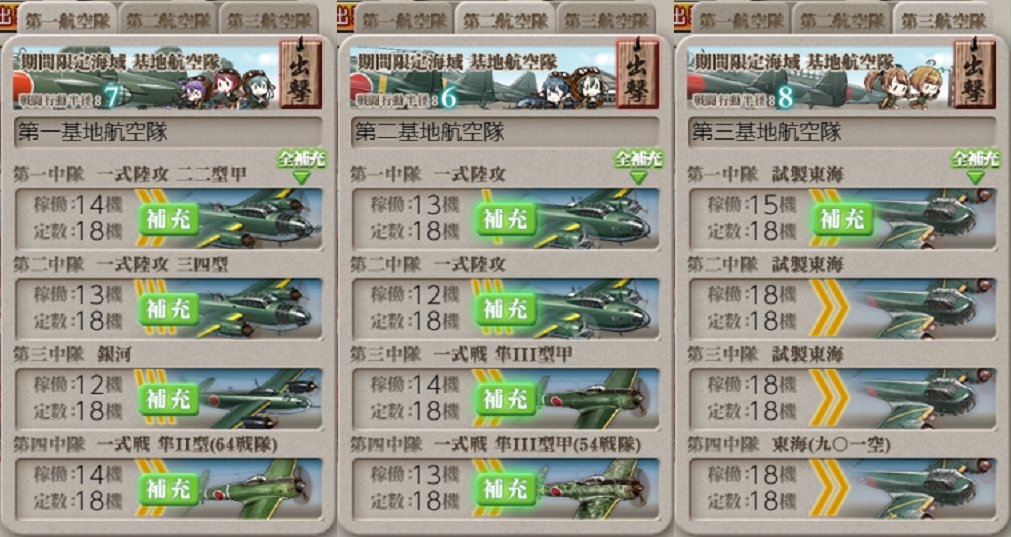This screenshot has width=1011, height=537.
Task: Click the range 6 indicator in second corps banner
Action: coord(448,98)
